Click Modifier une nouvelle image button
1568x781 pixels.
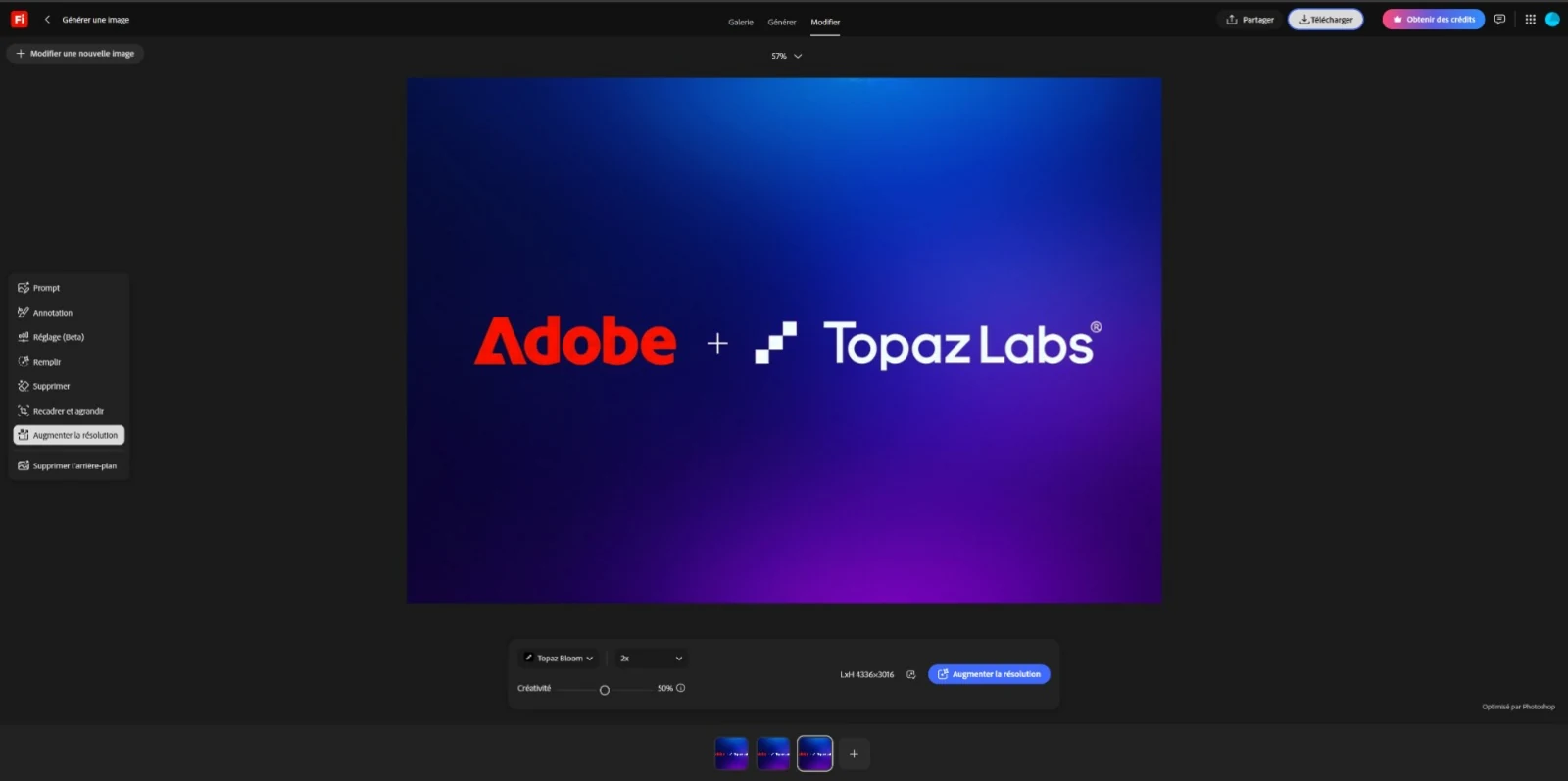point(75,54)
